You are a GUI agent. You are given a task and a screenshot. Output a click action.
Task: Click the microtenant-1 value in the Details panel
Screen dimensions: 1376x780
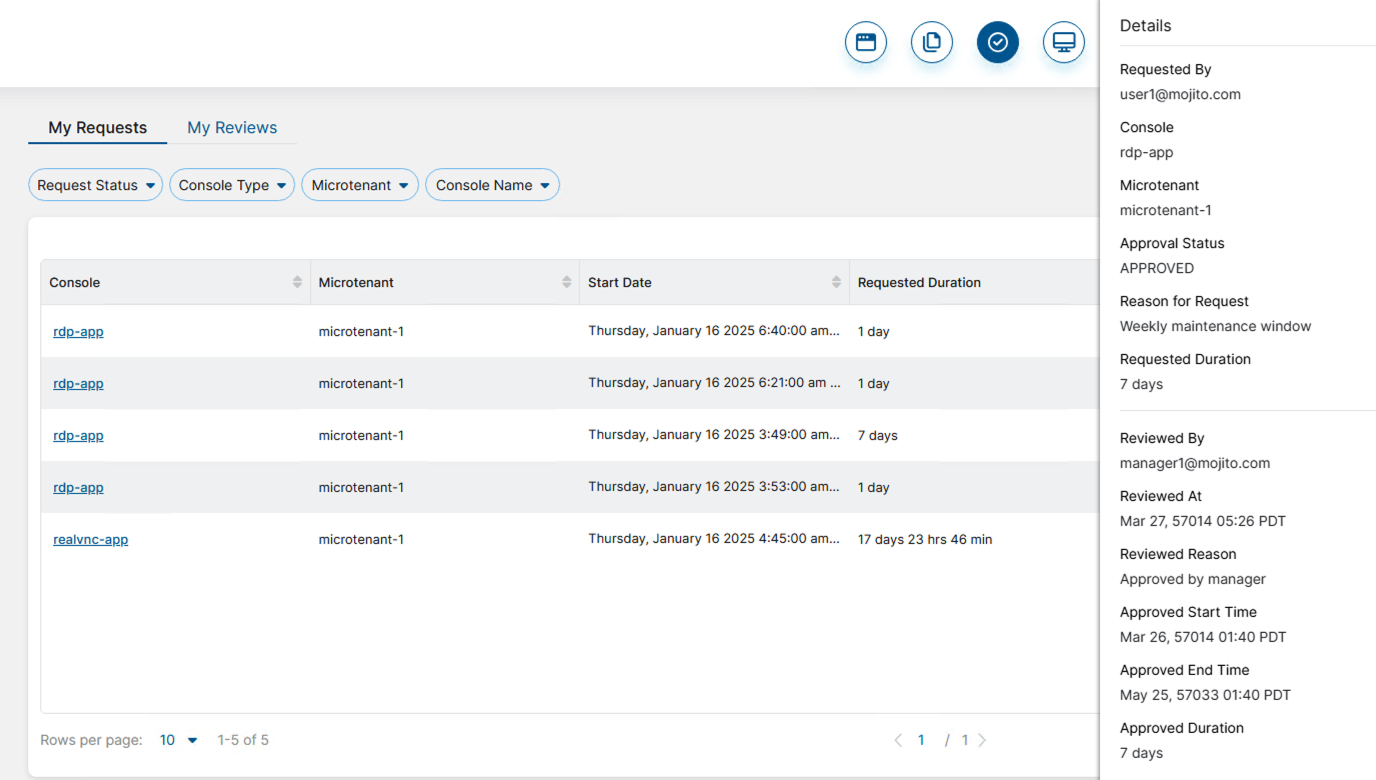[x=1166, y=211]
